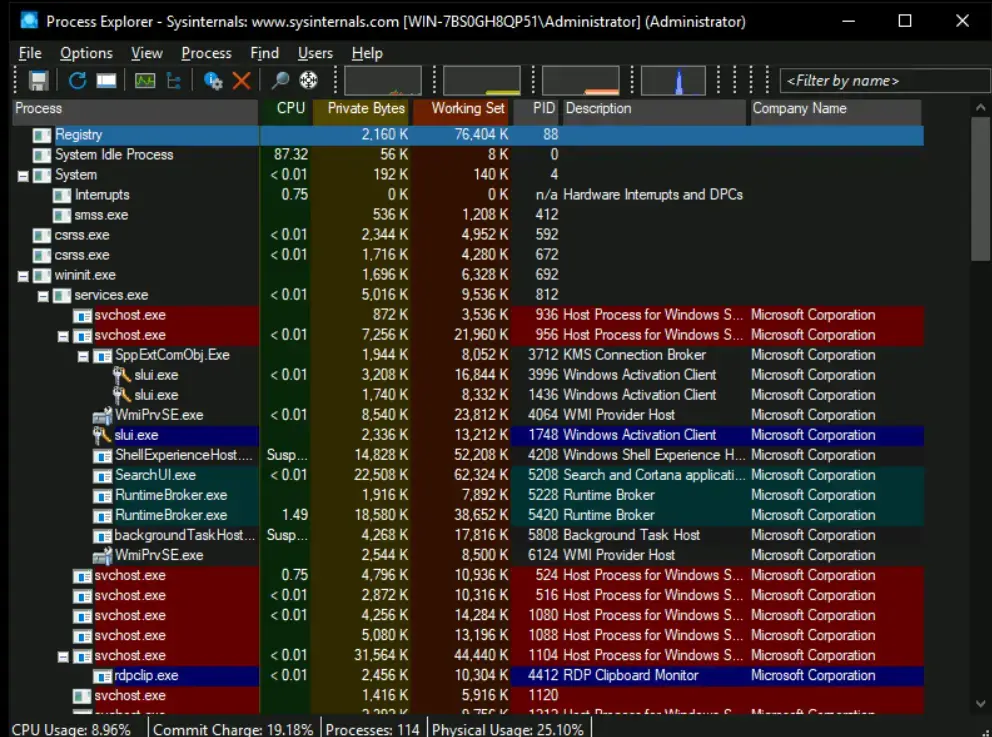Click the Interrupts row icon
The width and height of the screenshot is (992, 737).
click(x=61, y=195)
